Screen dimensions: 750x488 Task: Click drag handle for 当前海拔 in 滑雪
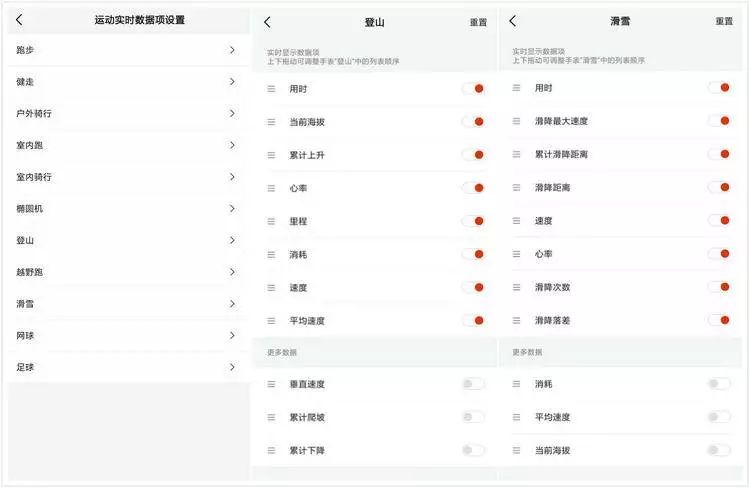click(517, 450)
